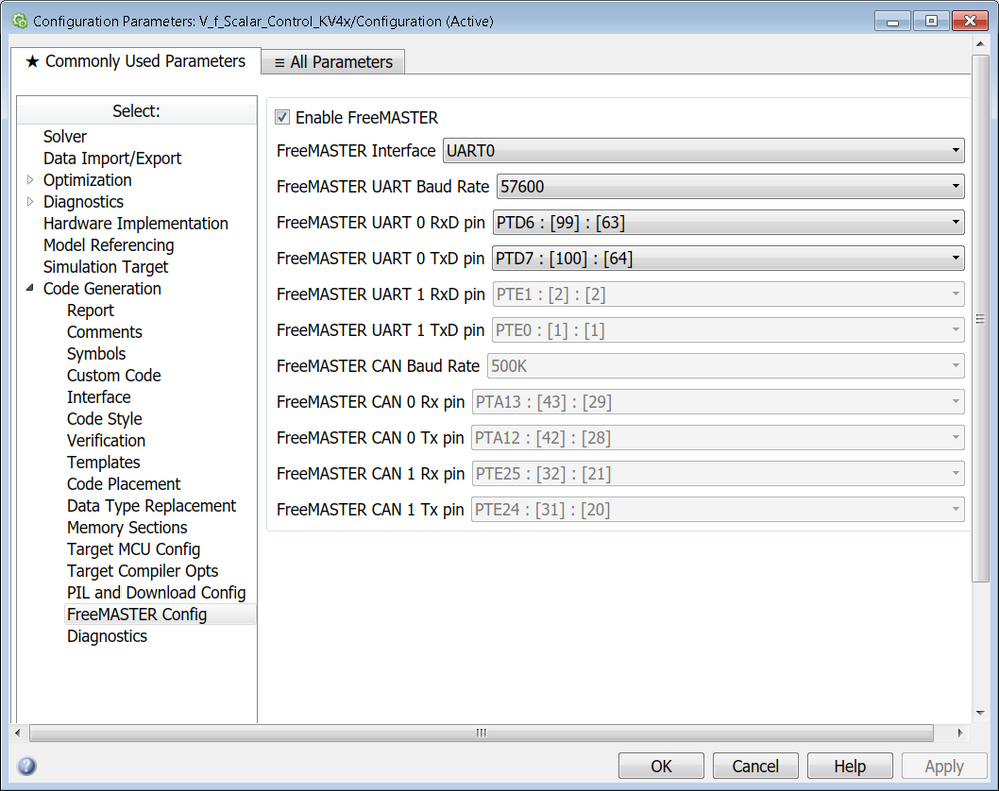999x791 pixels.
Task: Select Model Referencing item
Action: coord(108,245)
